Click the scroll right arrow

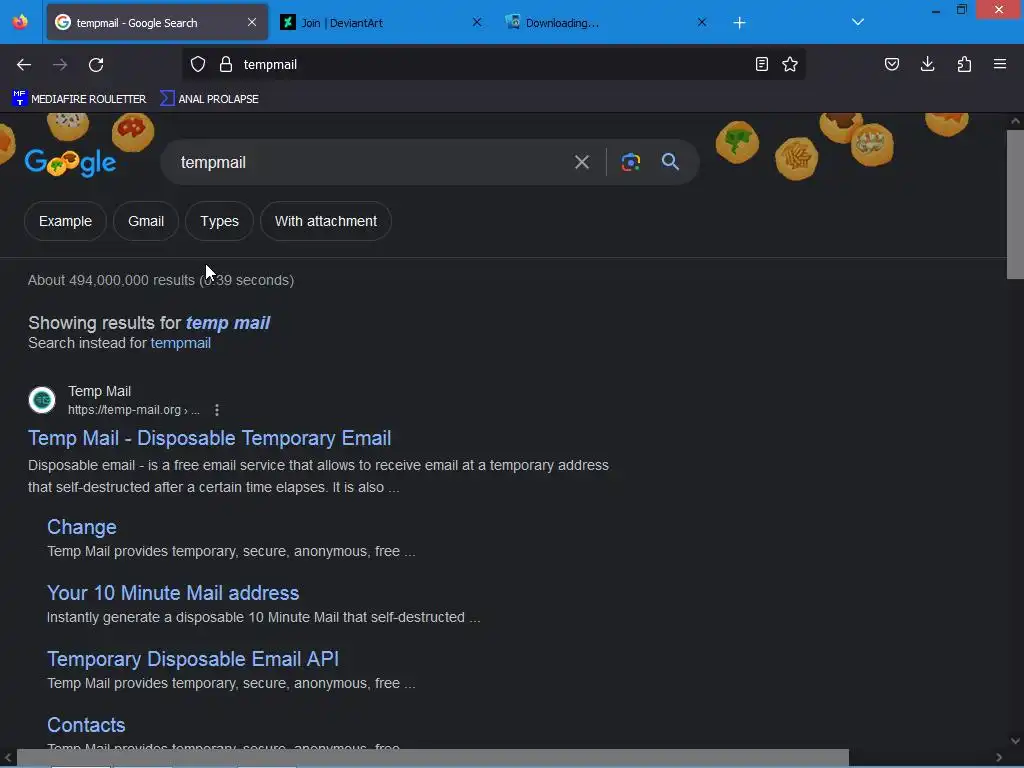(x=999, y=758)
